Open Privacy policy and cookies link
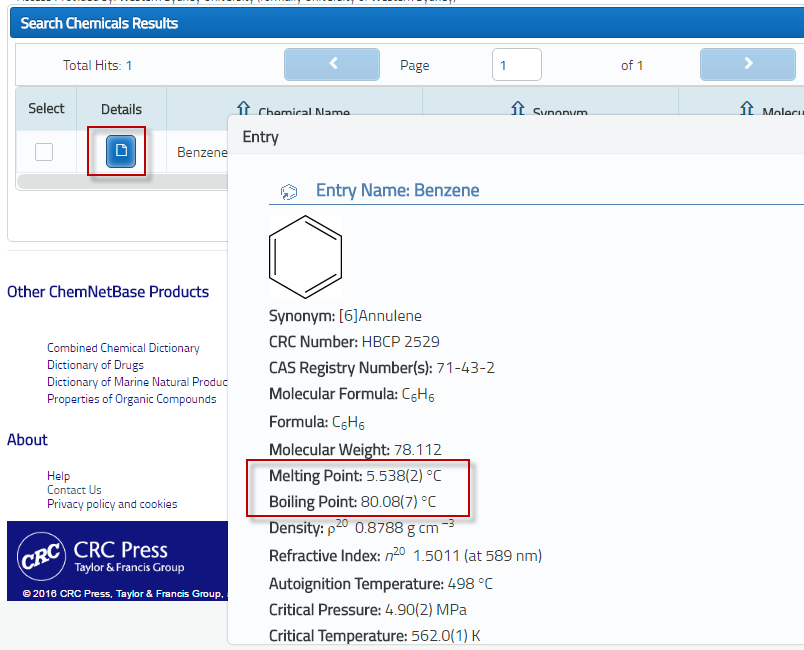This screenshot has width=804, height=650. [112, 504]
